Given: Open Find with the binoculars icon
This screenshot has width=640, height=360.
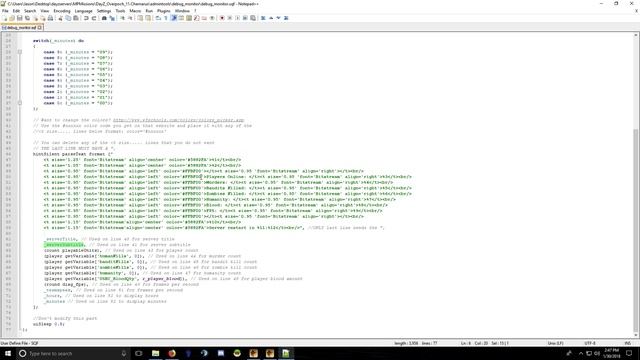Looking at the screenshot, I should pos(104,18).
